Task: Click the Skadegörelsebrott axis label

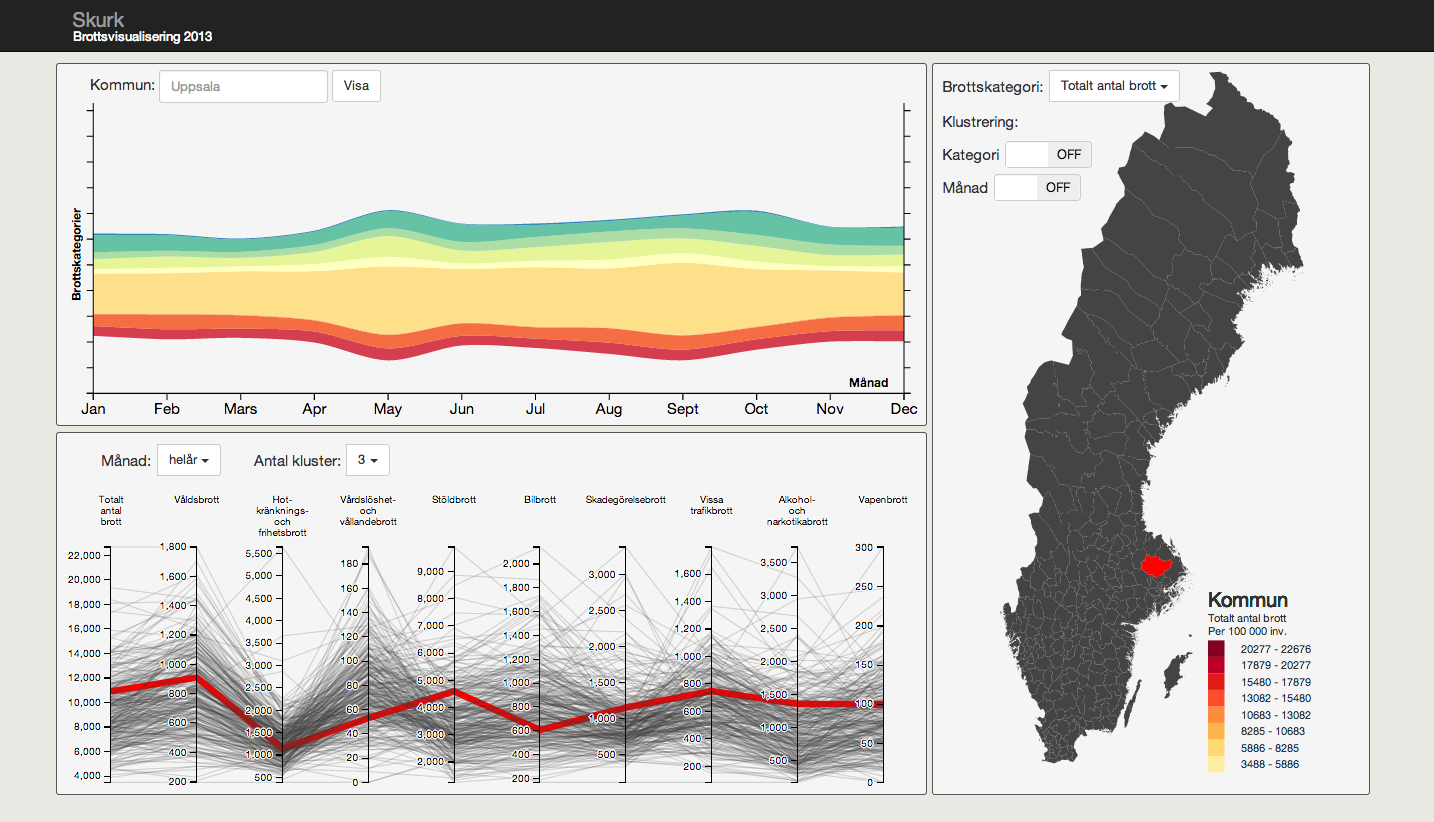Action: click(626, 499)
